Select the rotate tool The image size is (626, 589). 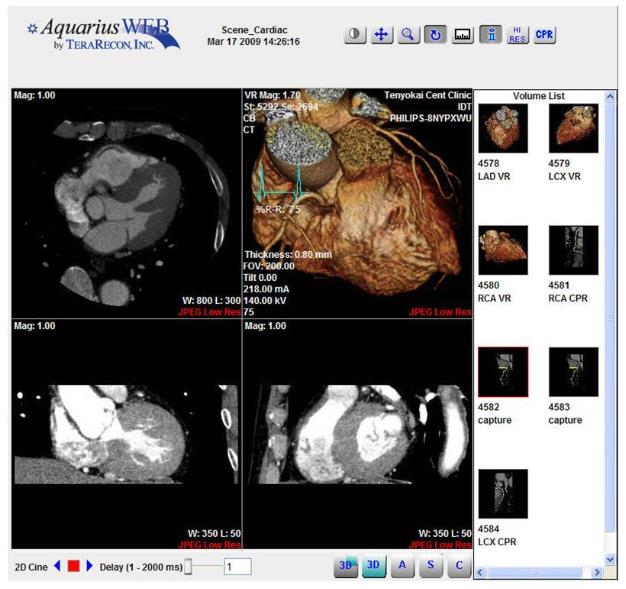coord(435,34)
